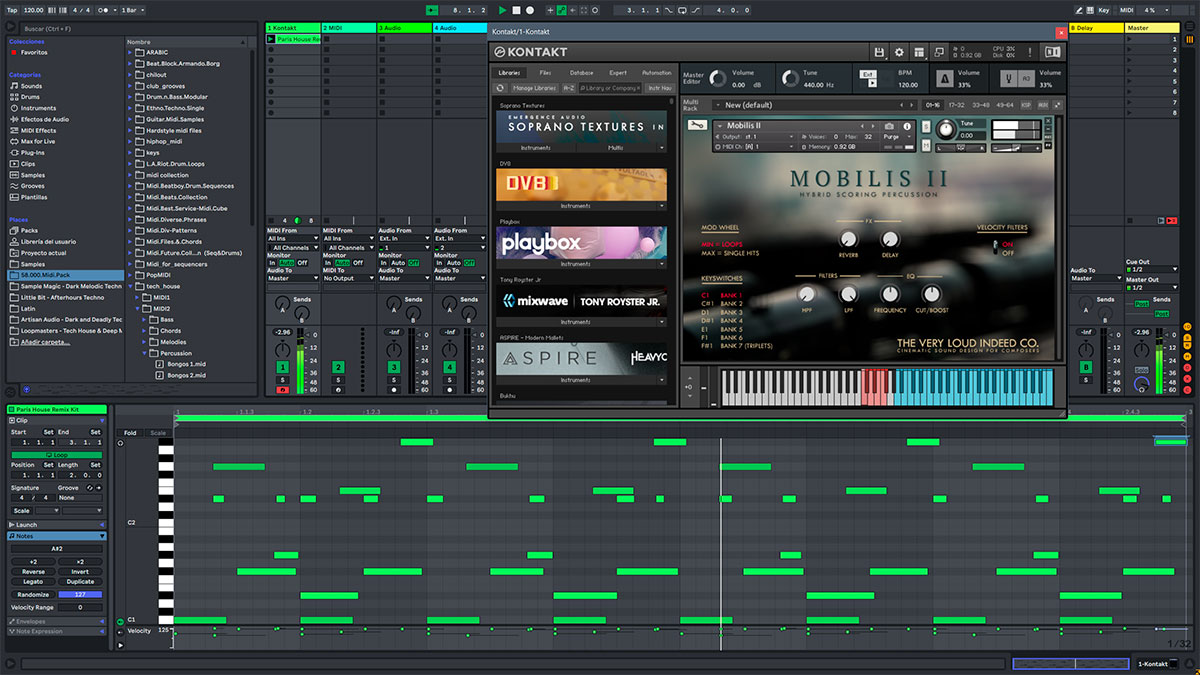Adjust Kontakt Master Editor Volume knob

(717, 78)
